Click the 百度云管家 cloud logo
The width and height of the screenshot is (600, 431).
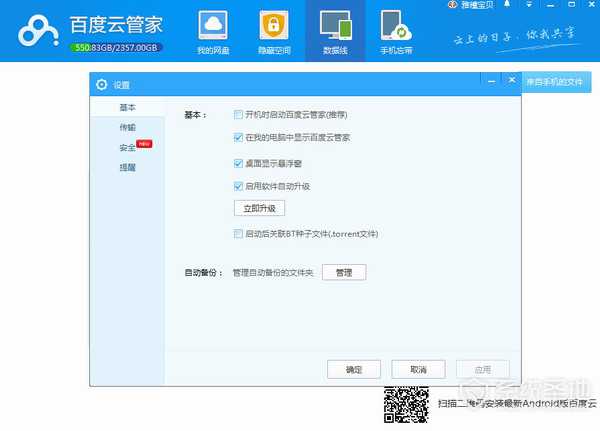point(38,31)
